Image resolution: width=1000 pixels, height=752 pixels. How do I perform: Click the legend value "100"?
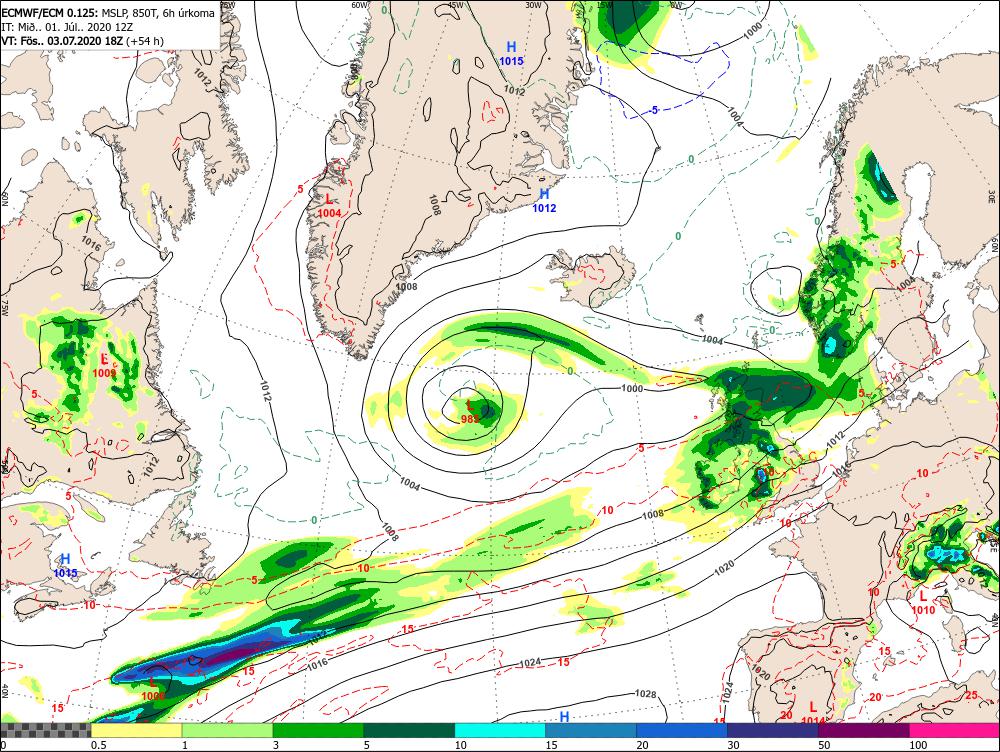(918, 745)
